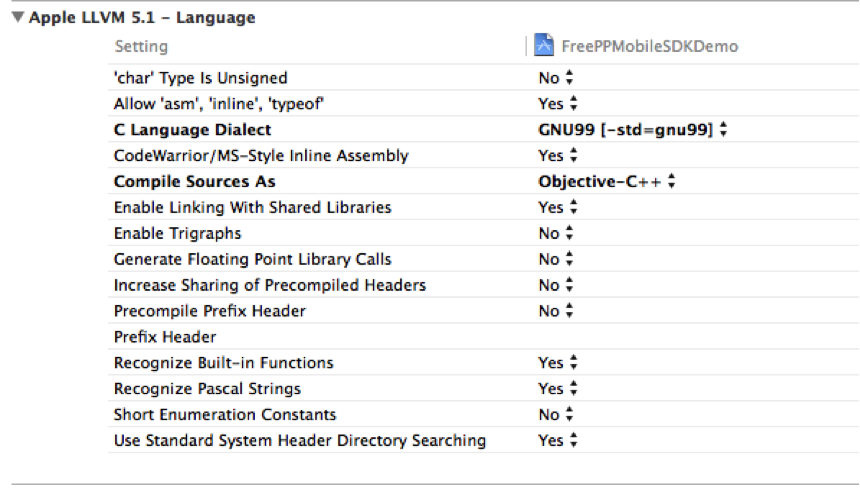Select the C Language Dialect setting row label
This screenshot has height=491, width=860.
(x=192, y=130)
